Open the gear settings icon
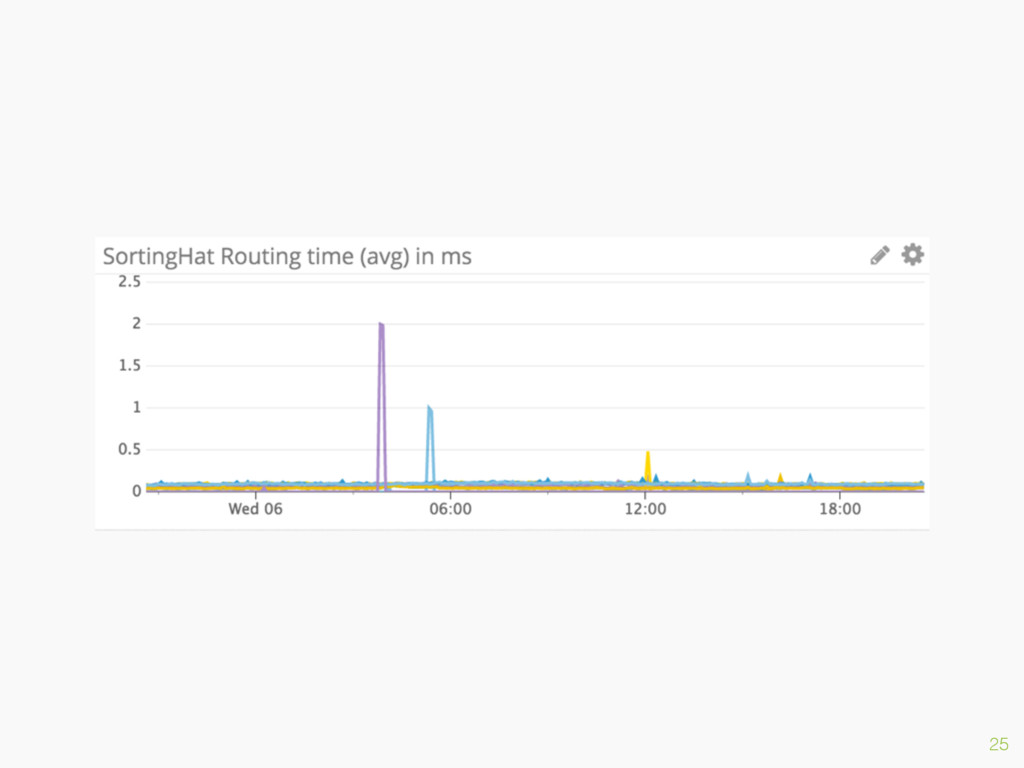1024x768 pixels. (x=912, y=255)
